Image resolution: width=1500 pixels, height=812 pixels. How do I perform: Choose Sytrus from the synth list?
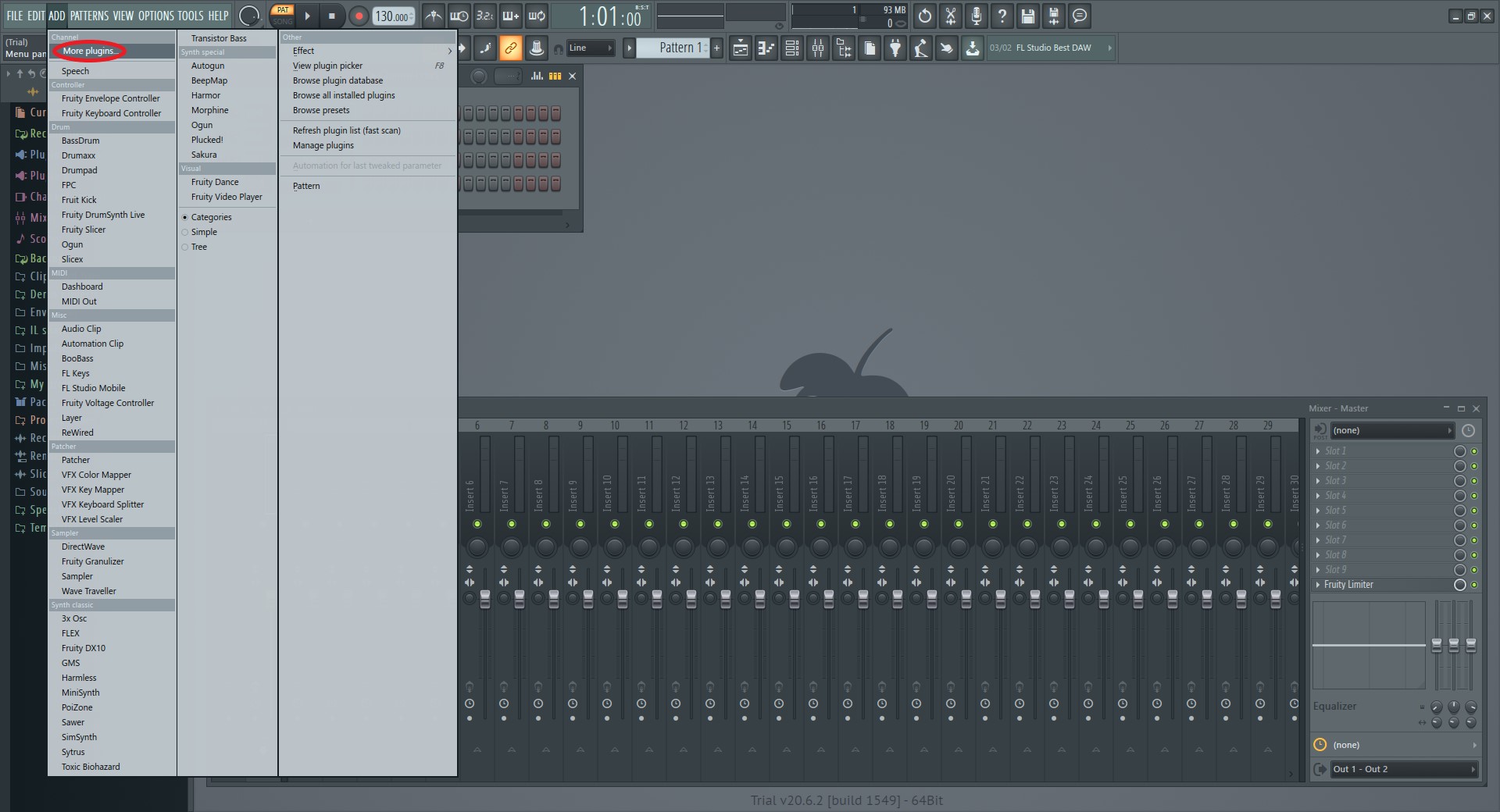pyautogui.click(x=73, y=752)
